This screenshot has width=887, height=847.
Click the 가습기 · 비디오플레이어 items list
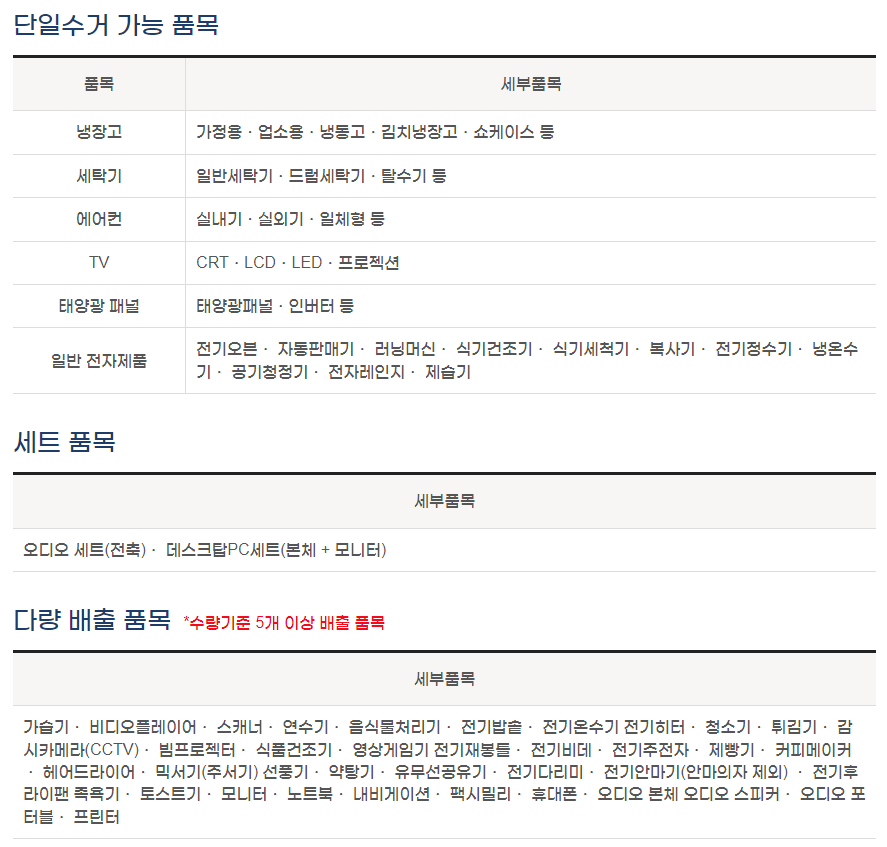[444, 772]
